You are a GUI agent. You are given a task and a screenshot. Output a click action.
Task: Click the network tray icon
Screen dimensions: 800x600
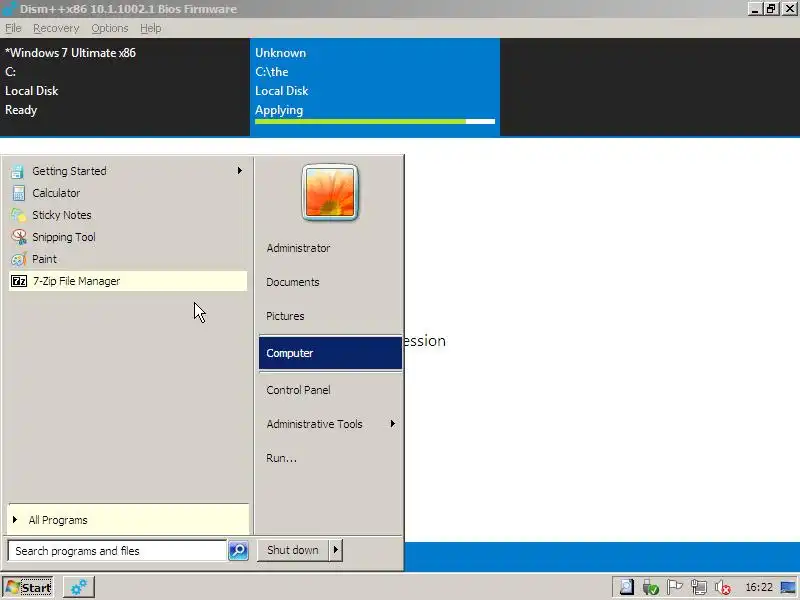coord(698,587)
